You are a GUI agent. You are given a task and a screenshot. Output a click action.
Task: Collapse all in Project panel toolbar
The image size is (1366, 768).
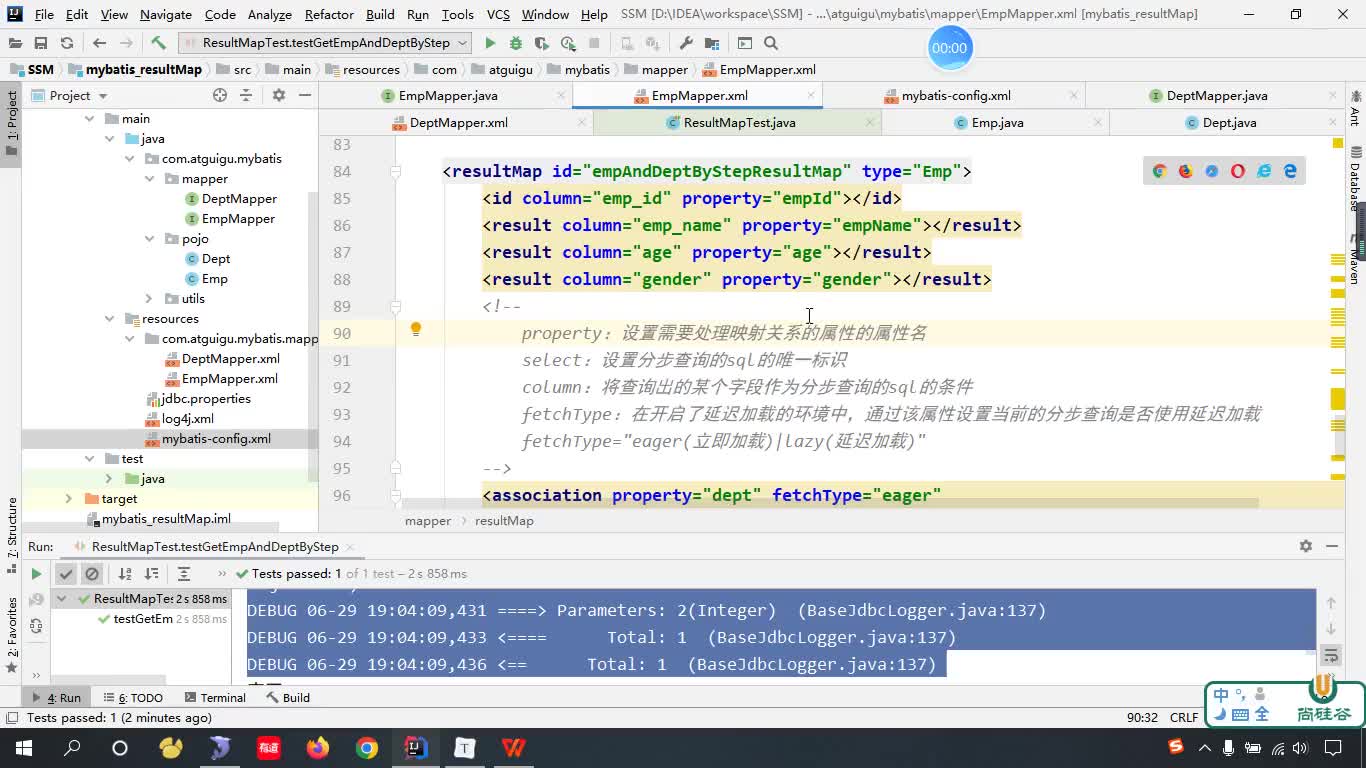click(246, 95)
